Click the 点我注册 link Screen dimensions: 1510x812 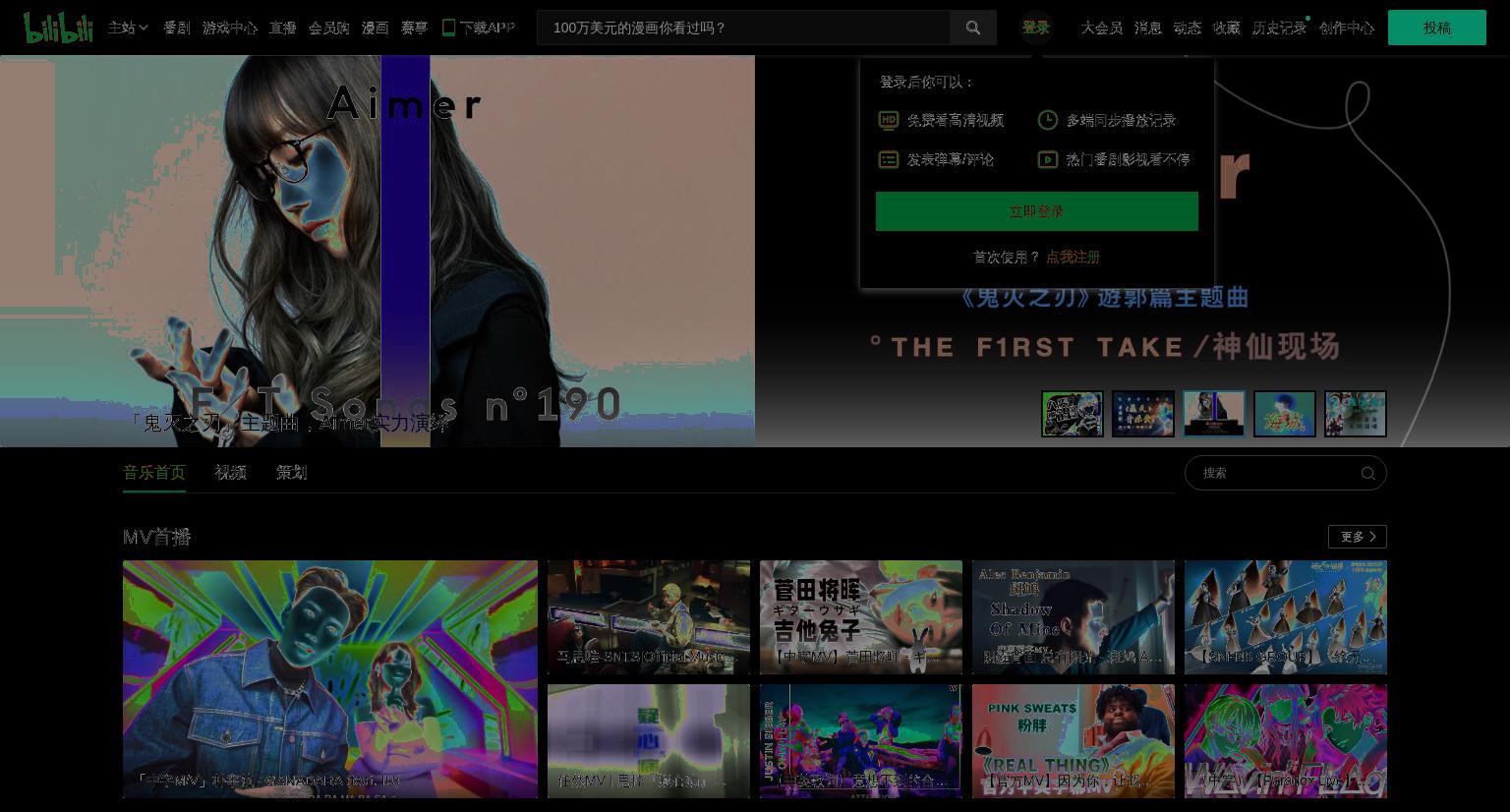pyautogui.click(x=1073, y=257)
